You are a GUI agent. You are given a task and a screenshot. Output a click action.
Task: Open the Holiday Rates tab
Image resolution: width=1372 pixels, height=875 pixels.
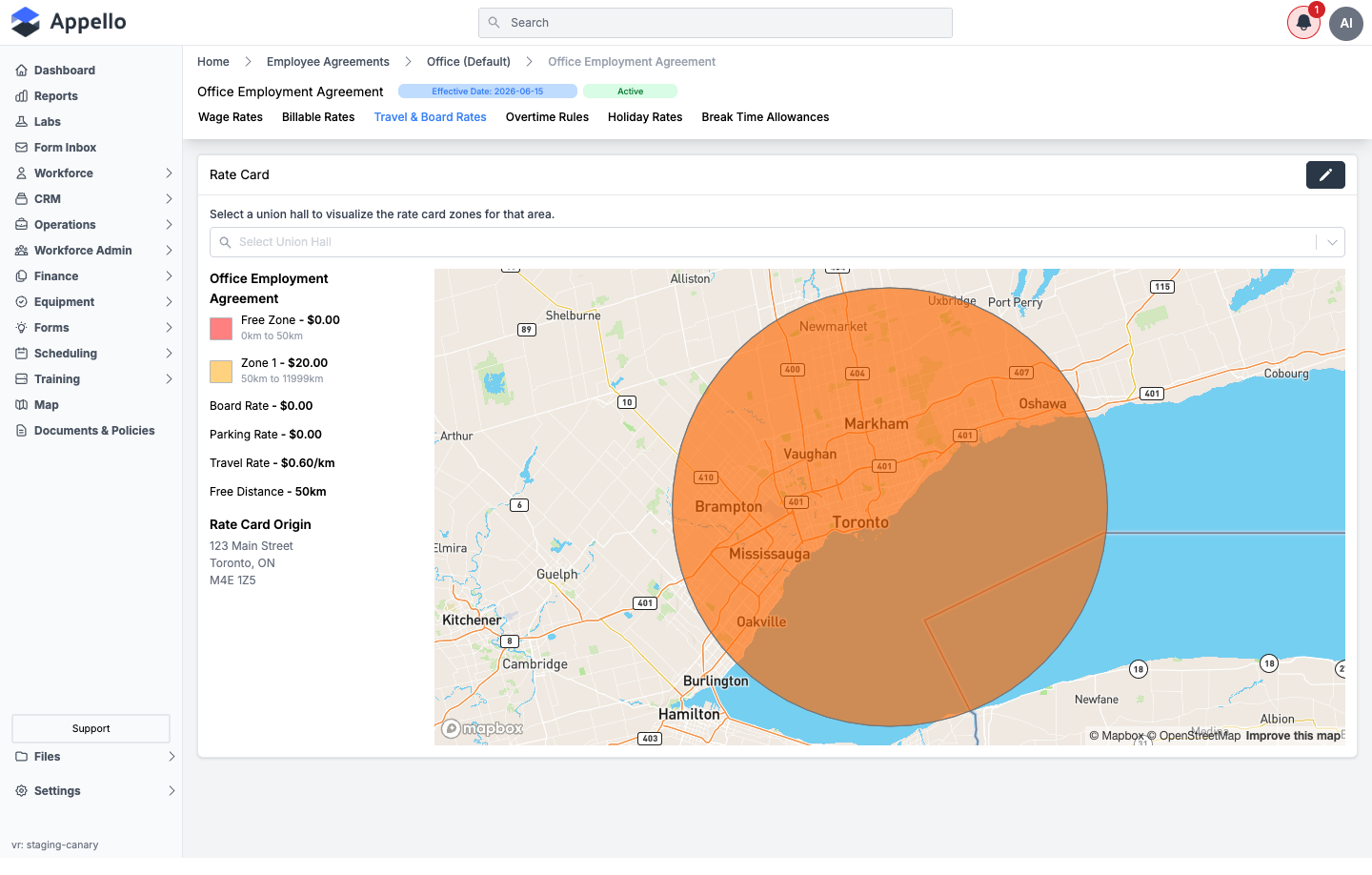tap(645, 117)
